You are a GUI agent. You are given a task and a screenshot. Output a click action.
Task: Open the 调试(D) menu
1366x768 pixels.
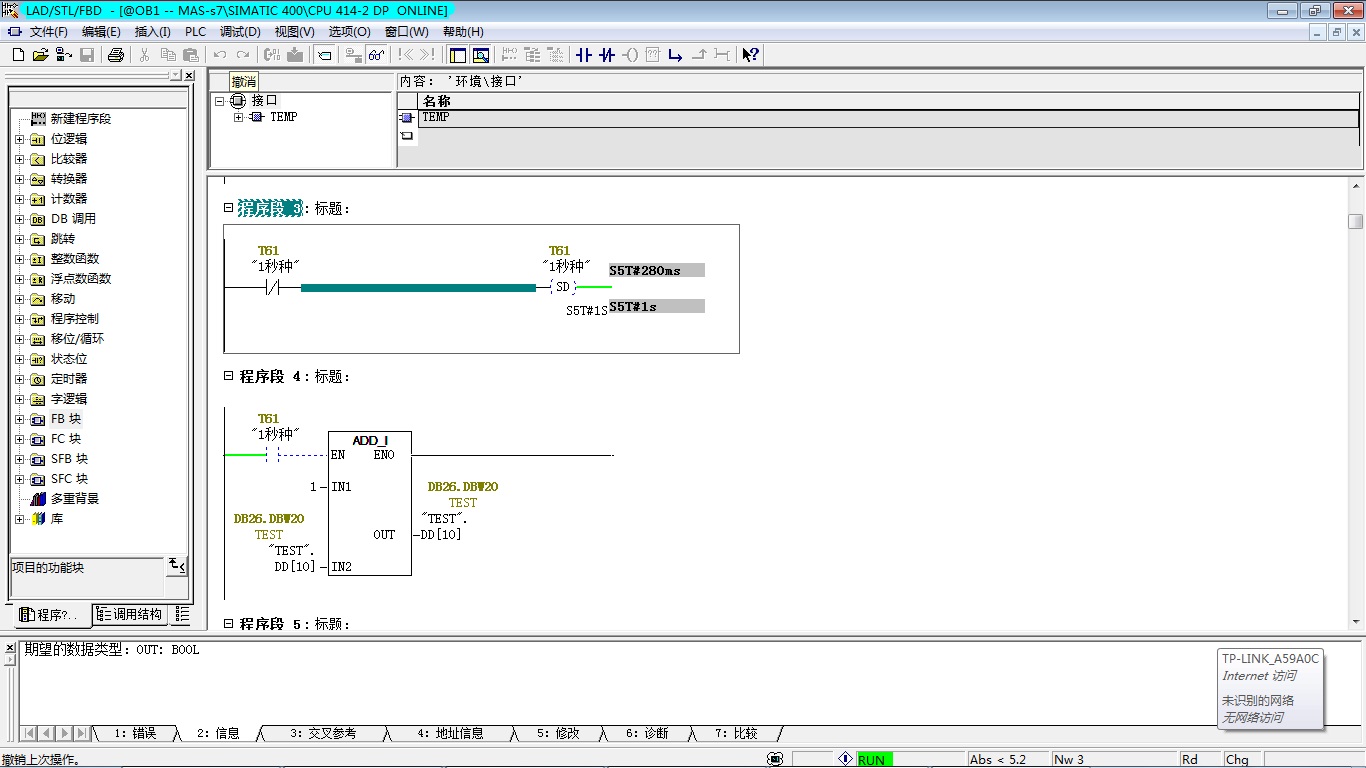pyautogui.click(x=240, y=32)
